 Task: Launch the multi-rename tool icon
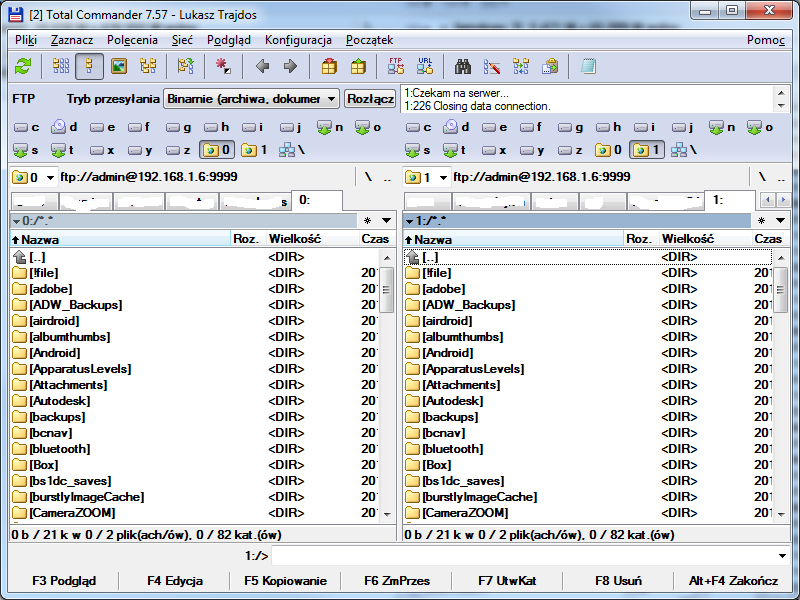point(492,66)
